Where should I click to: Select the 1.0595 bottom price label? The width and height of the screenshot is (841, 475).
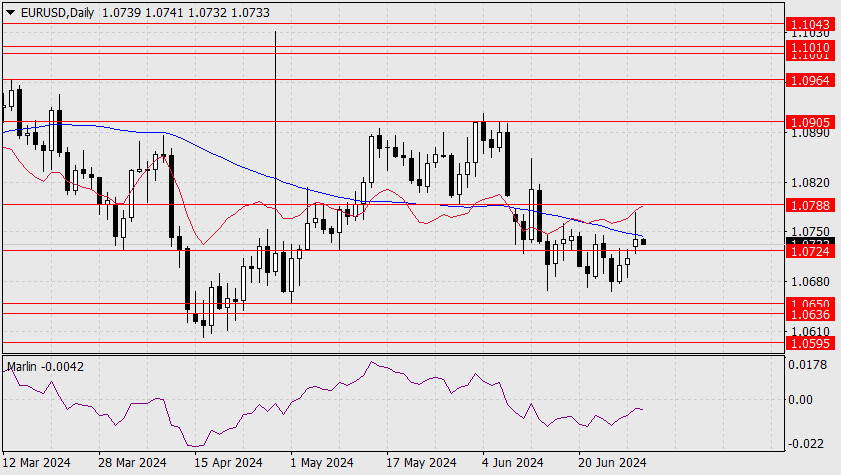810,343
